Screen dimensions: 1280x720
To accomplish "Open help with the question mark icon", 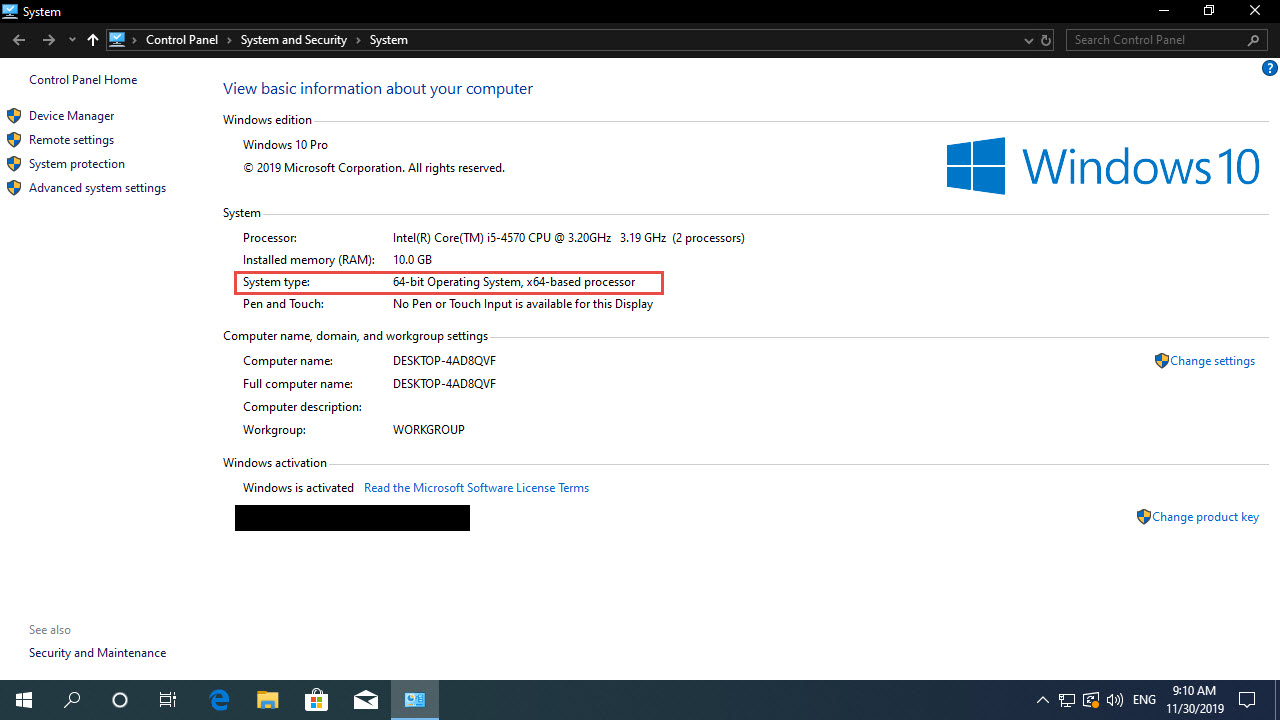I will (x=1270, y=69).
